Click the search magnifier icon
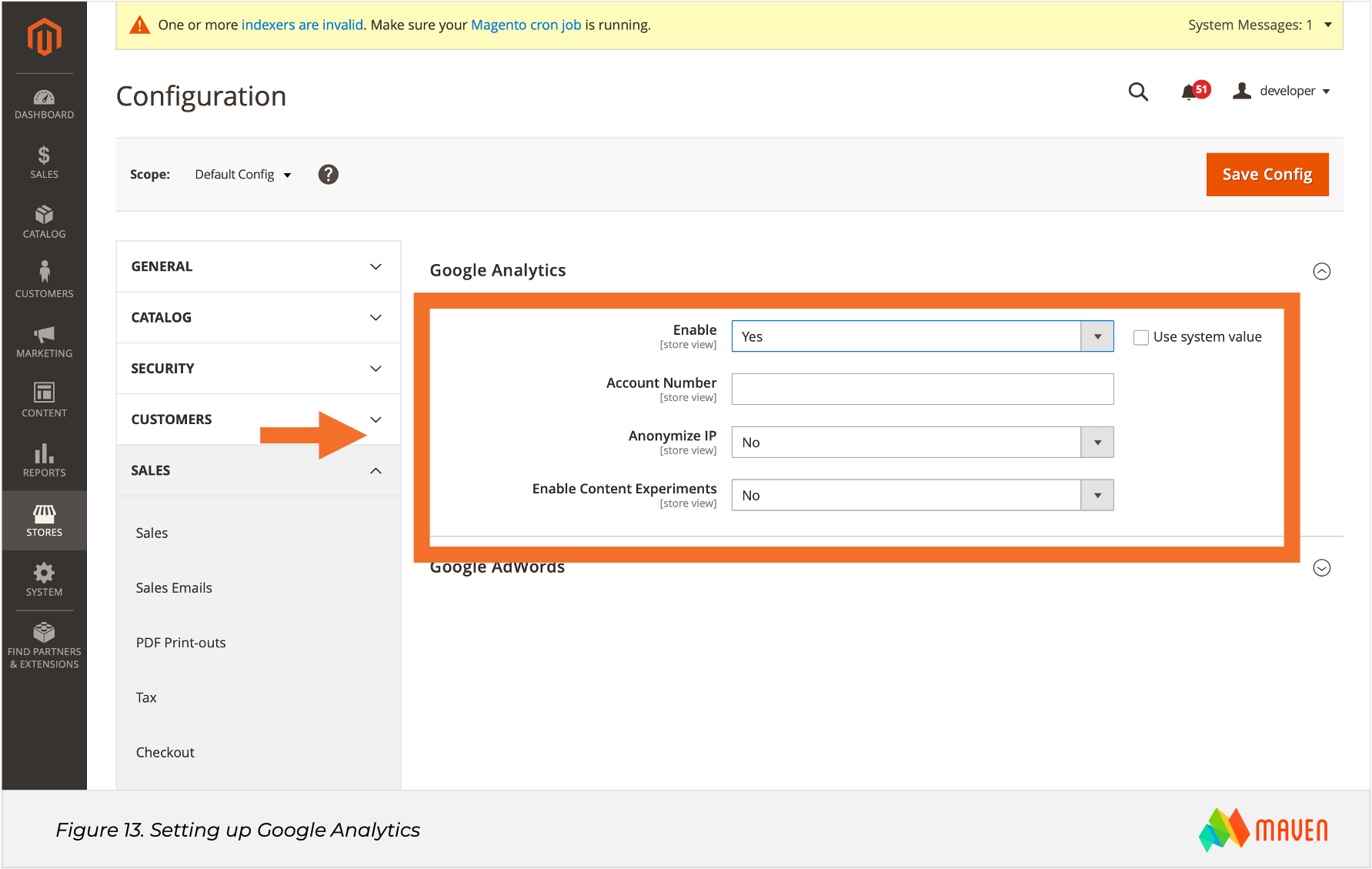This screenshot has height=869, width=1372. point(1138,92)
